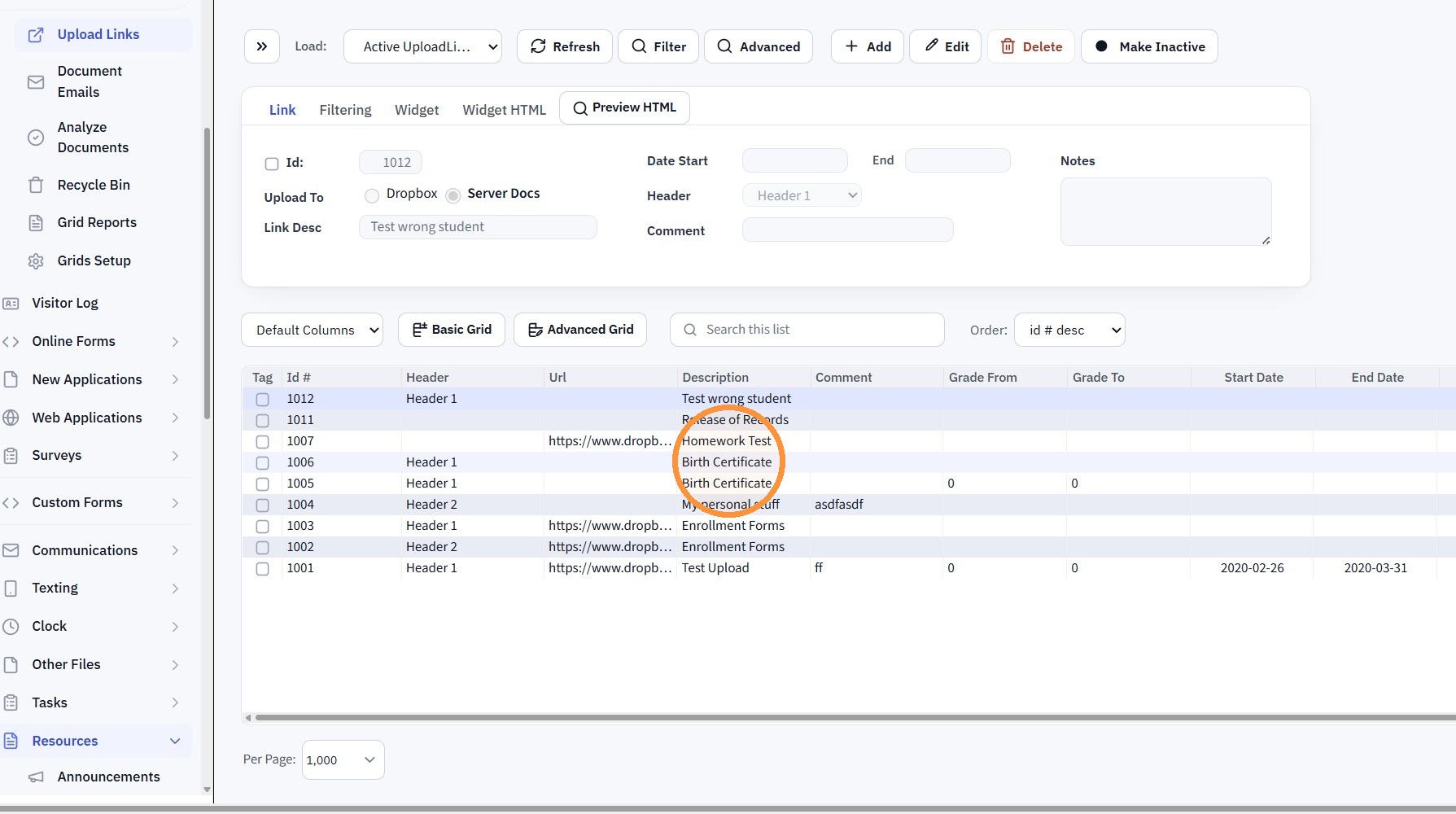Click the Filter button

point(658,46)
